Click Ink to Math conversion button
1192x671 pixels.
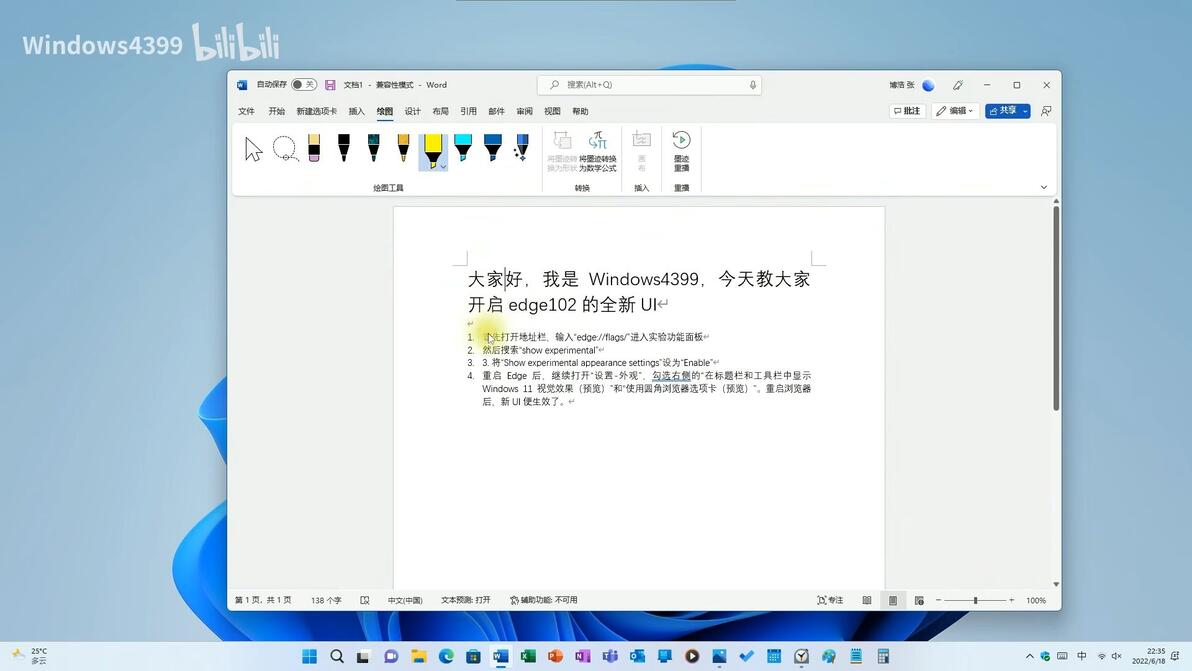[598, 151]
